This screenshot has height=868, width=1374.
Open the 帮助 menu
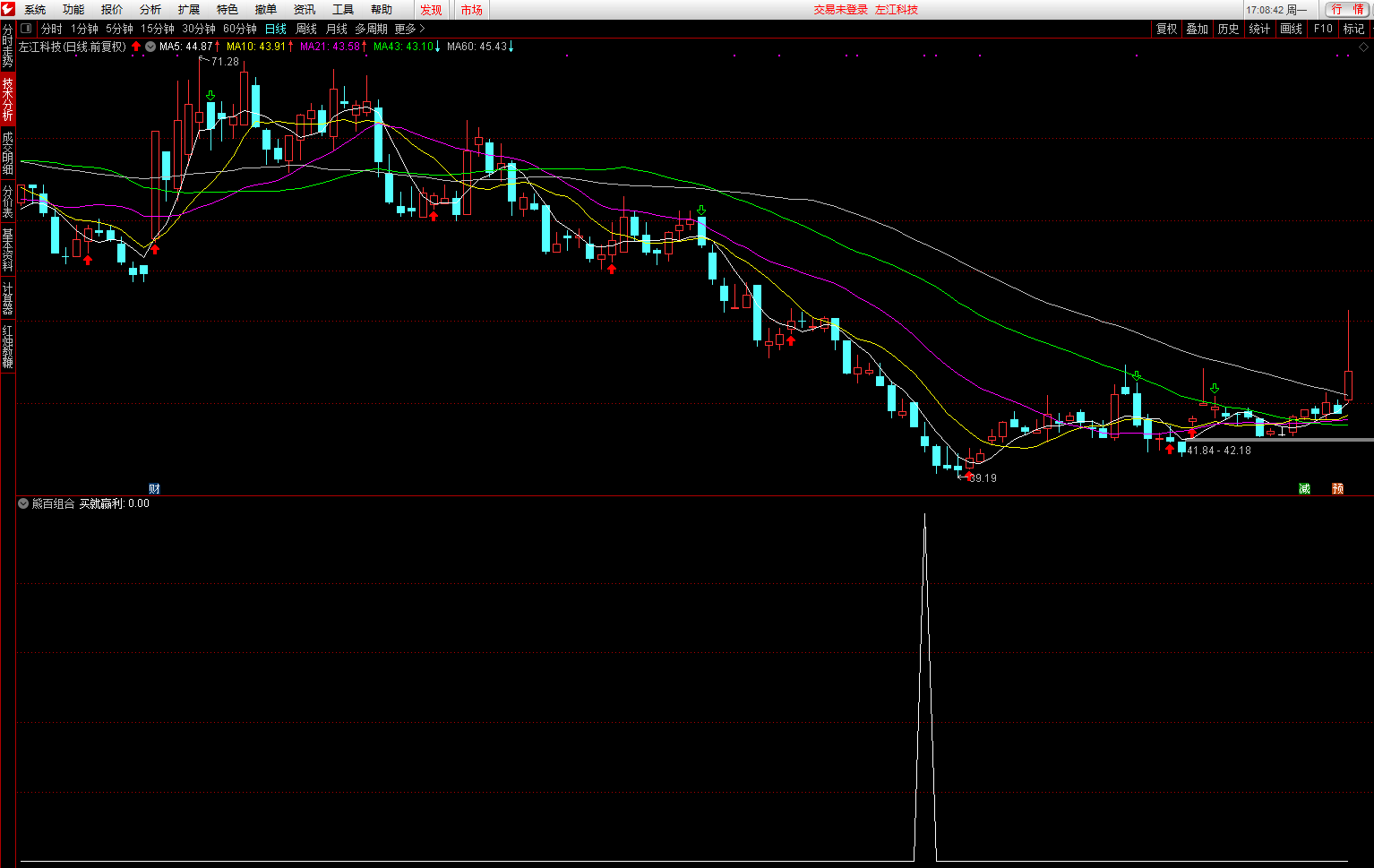tap(382, 10)
